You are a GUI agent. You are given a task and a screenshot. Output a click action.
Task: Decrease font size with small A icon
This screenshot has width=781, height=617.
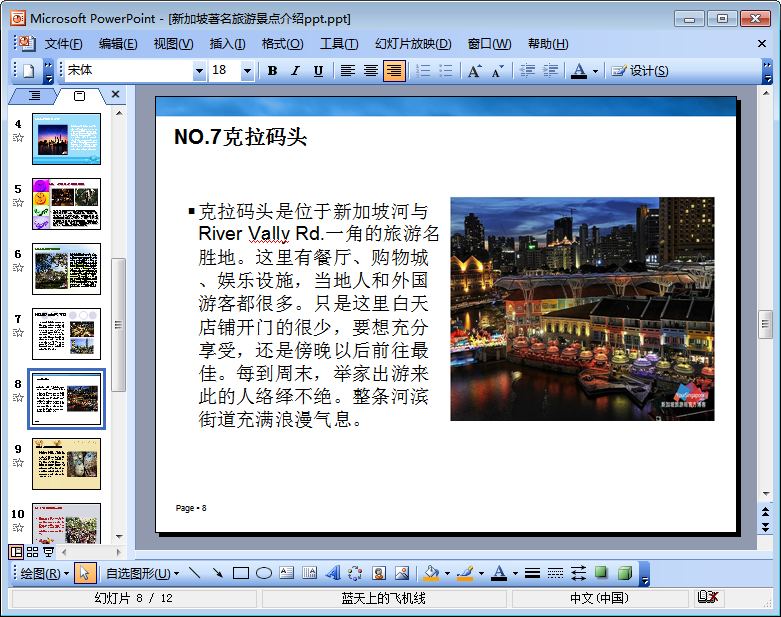498,71
